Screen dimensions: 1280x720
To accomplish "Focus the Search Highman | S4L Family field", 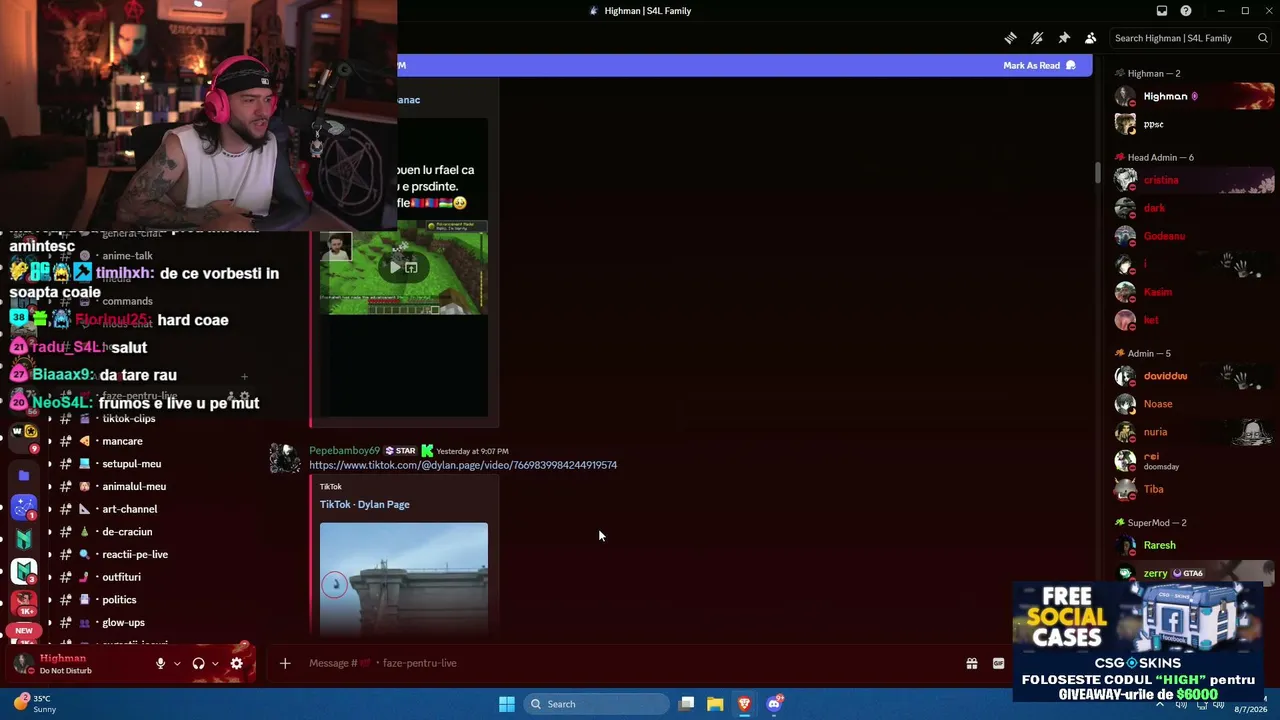I will point(1190,38).
